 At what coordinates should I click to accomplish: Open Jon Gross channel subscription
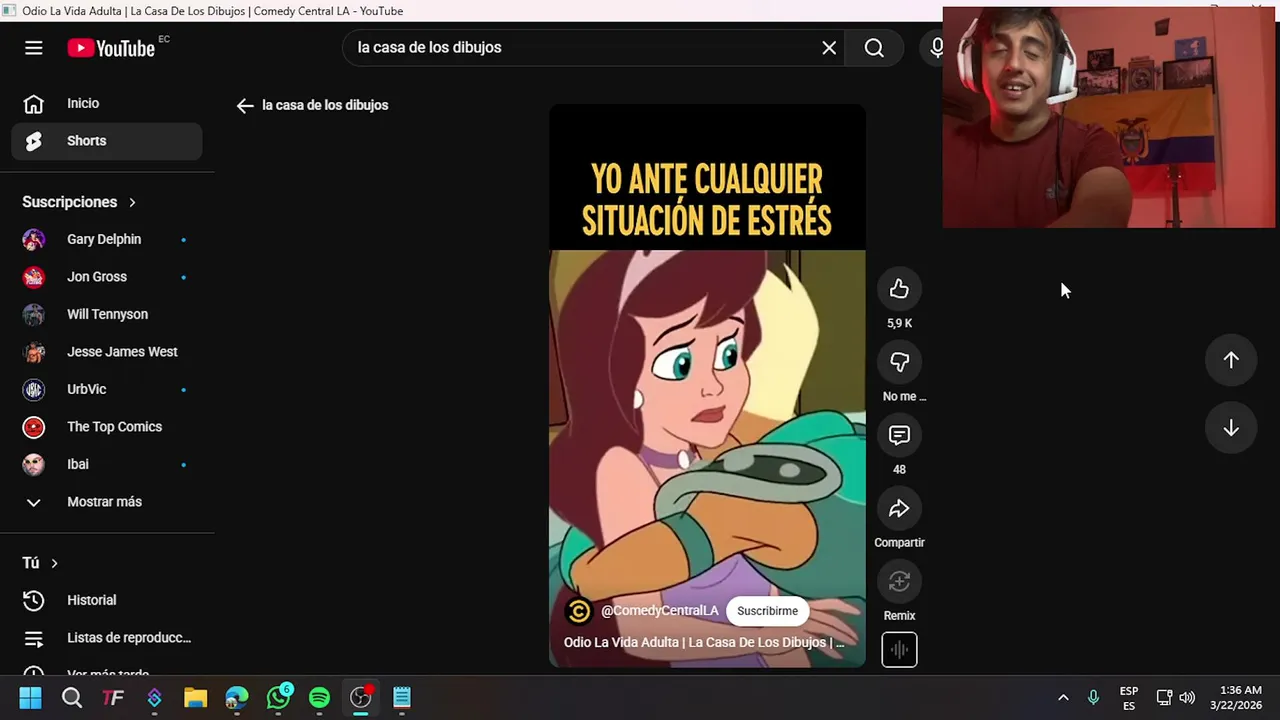click(x=107, y=277)
